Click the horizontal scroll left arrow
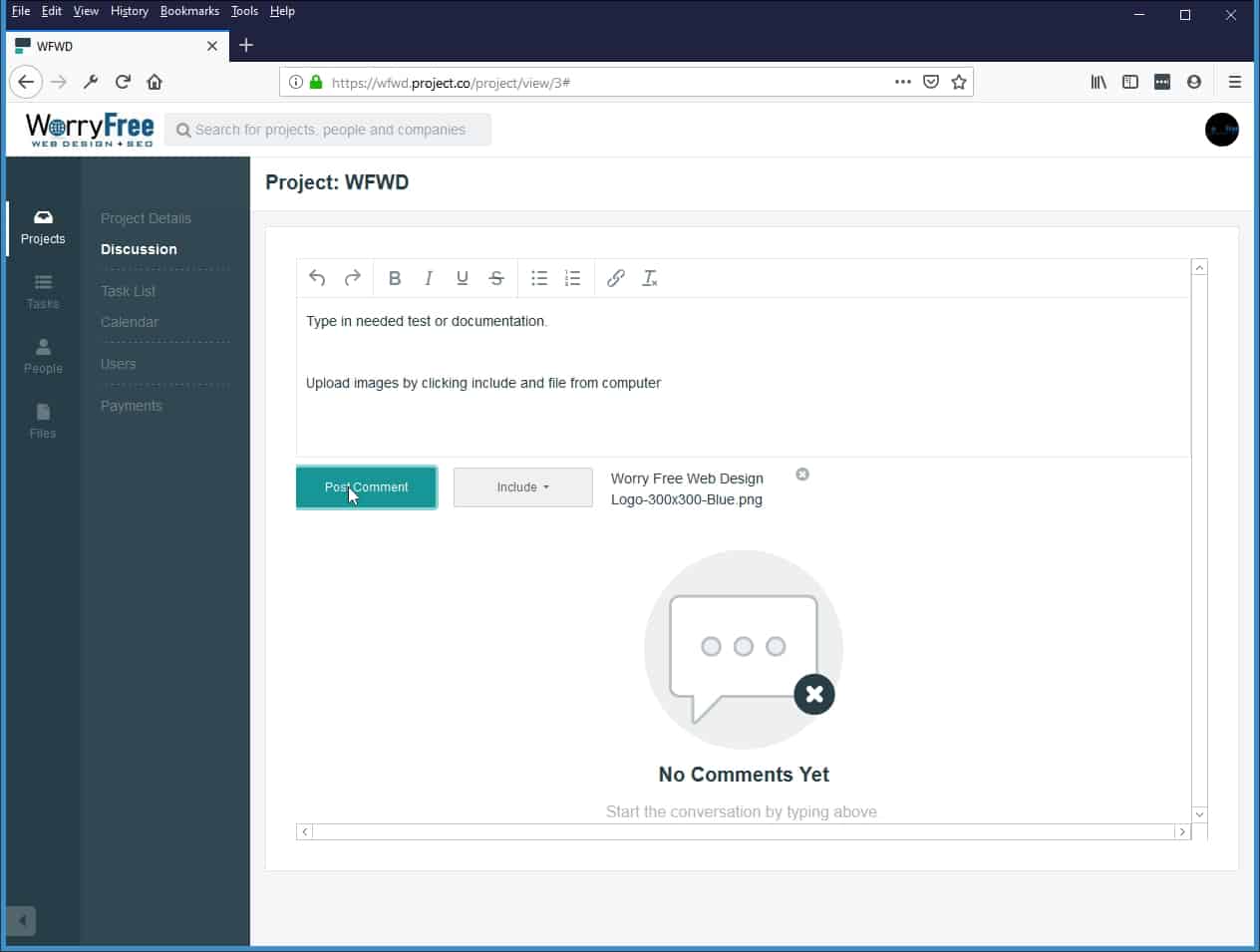This screenshot has height=952, width=1260. (305, 831)
